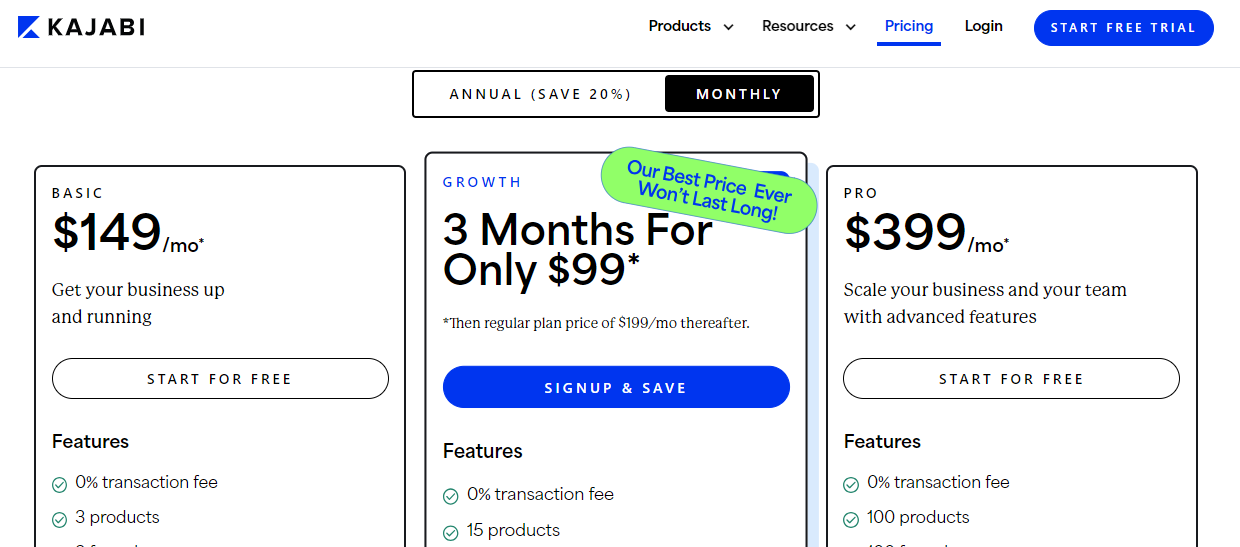Click the checkmark beside Pro 0% transaction fee
The image size is (1240, 547).
851,485
